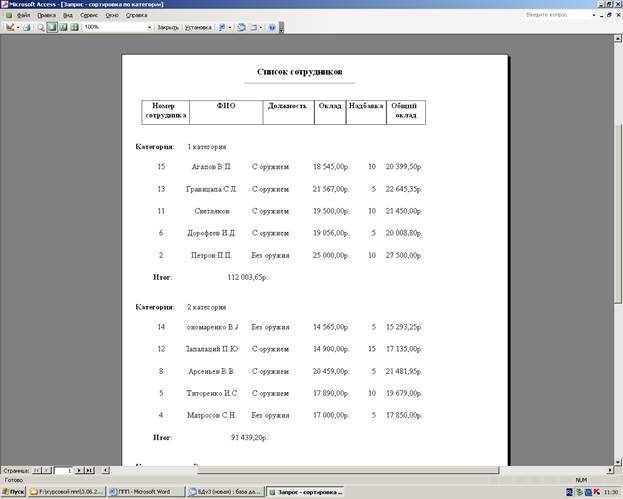Expand the 100% zoom dropdown

(x=149, y=27)
